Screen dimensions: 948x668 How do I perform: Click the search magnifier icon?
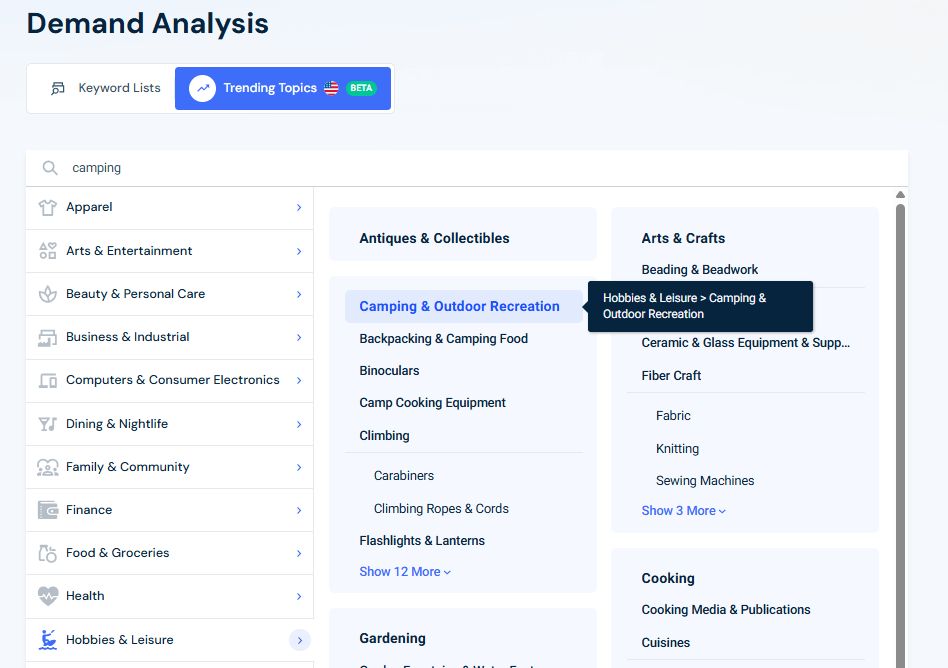click(50, 167)
